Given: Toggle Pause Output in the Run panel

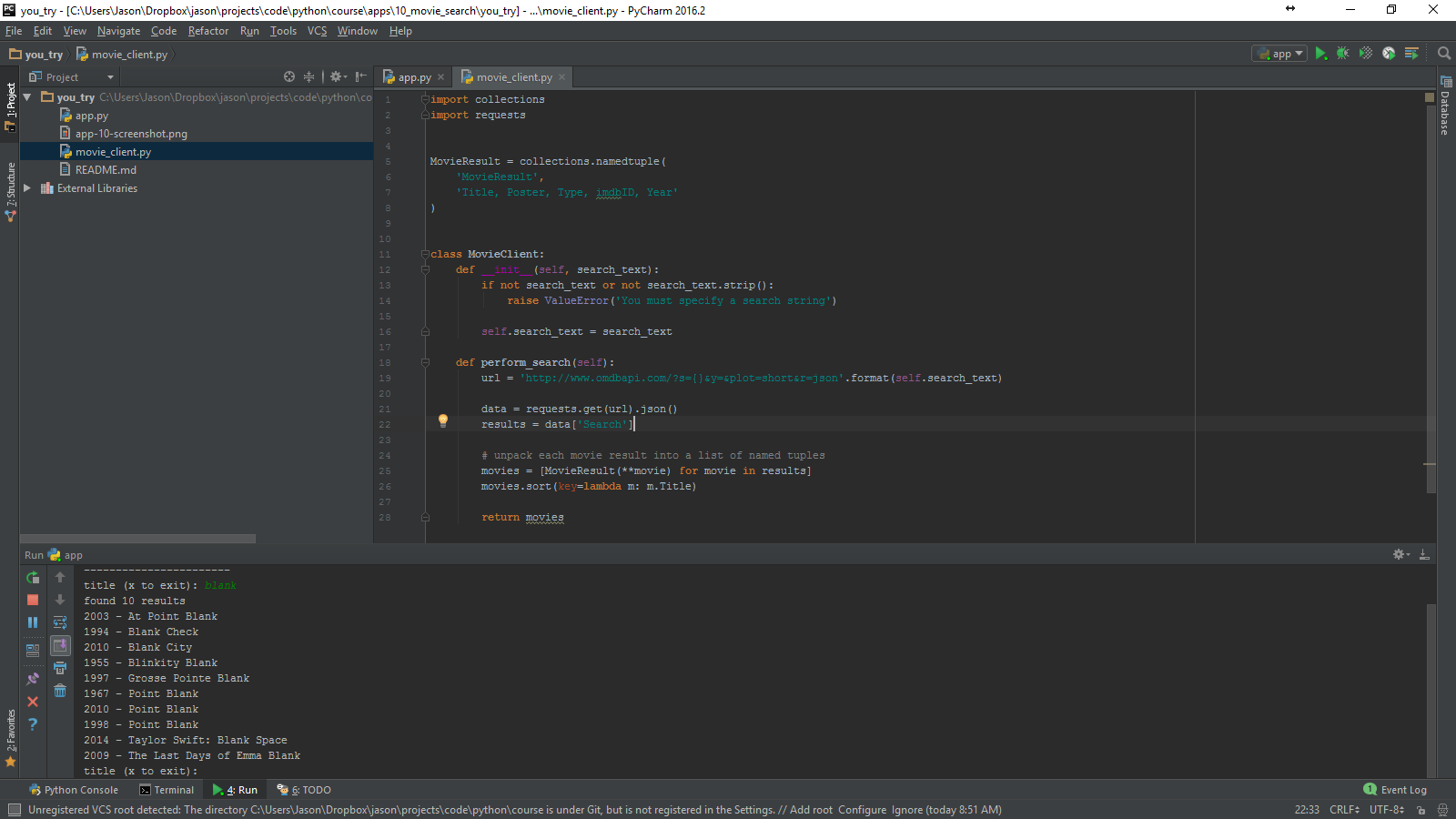Looking at the screenshot, I should pyautogui.click(x=33, y=622).
